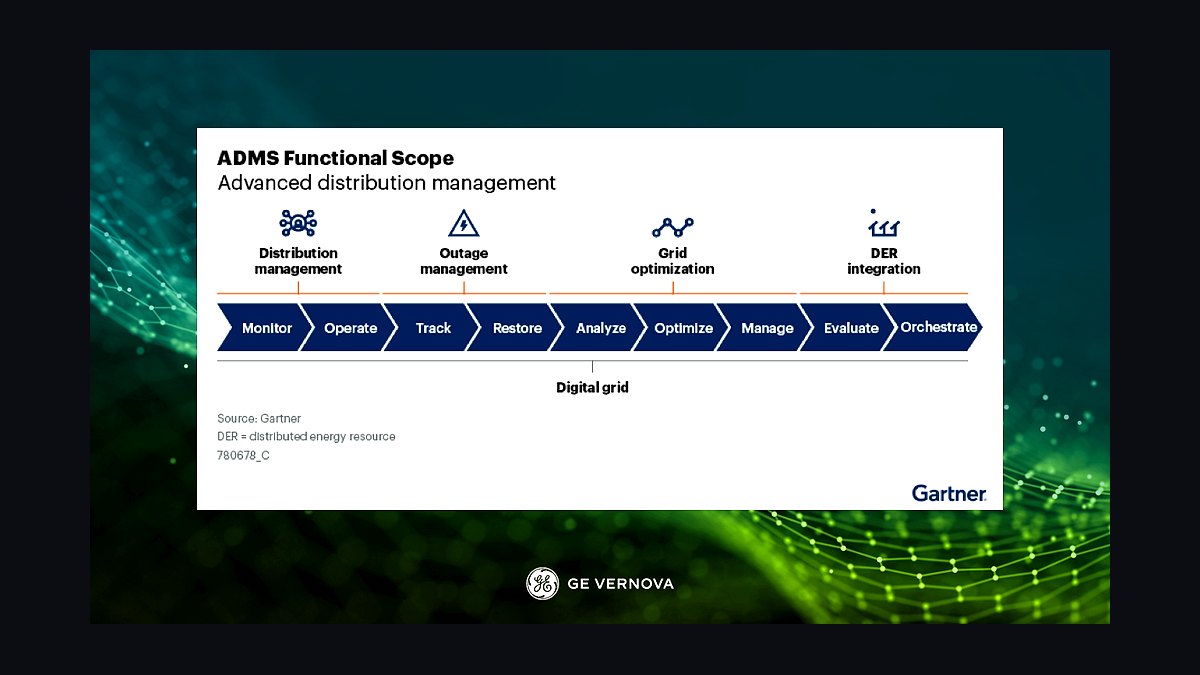This screenshot has height=675, width=1200.
Task: Click the Gartner logo
Action: [x=949, y=493]
